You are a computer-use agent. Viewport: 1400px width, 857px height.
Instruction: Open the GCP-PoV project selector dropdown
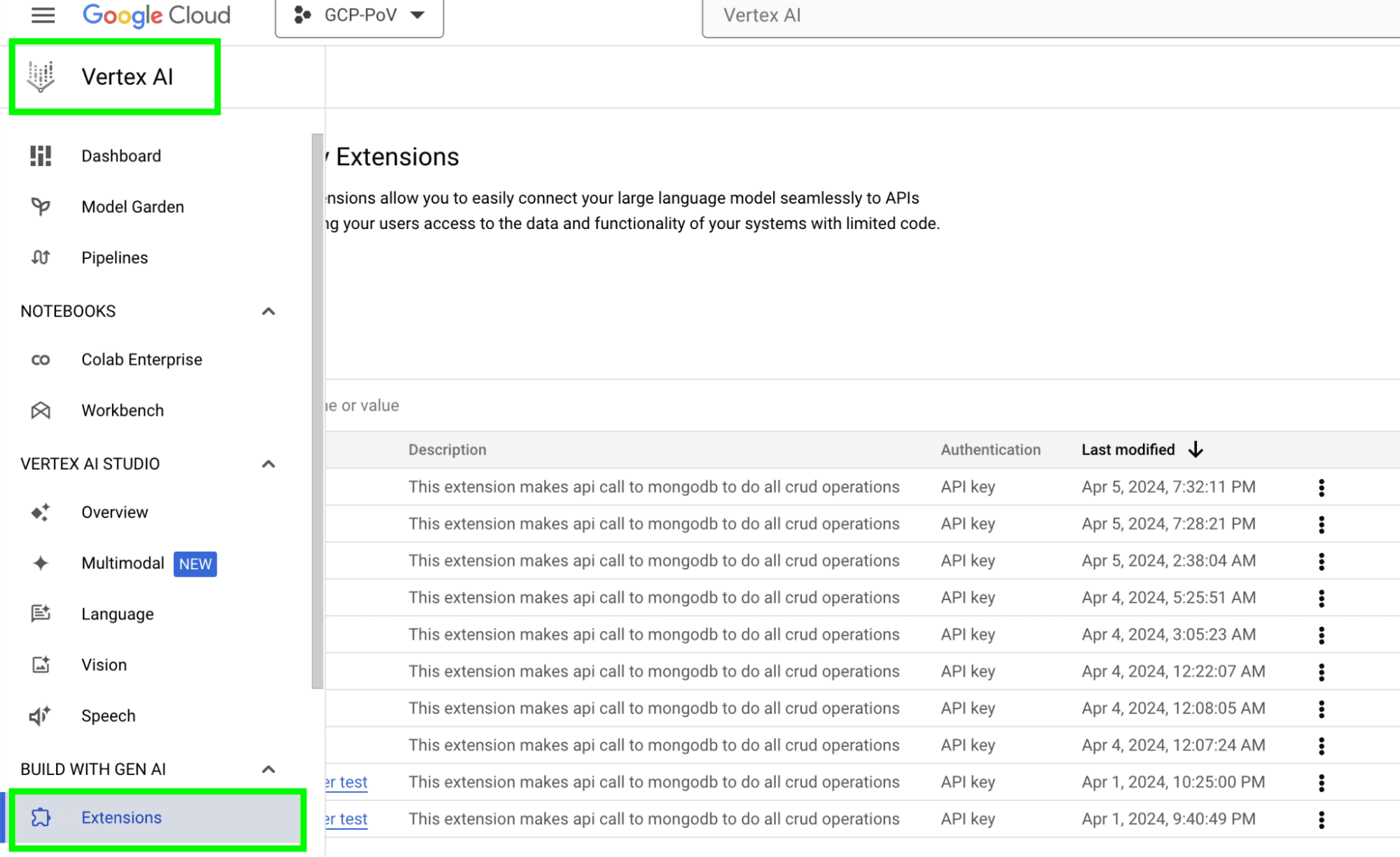[359, 15]
